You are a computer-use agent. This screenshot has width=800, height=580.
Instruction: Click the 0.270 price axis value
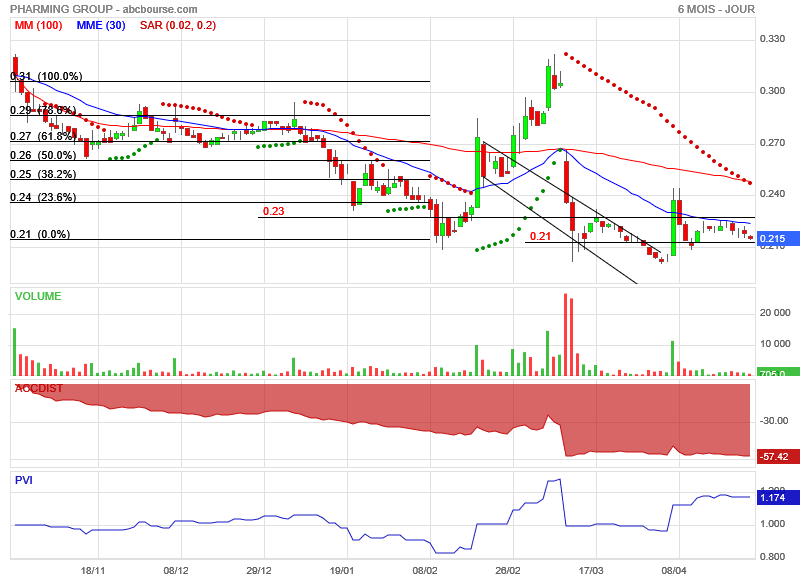772,143
